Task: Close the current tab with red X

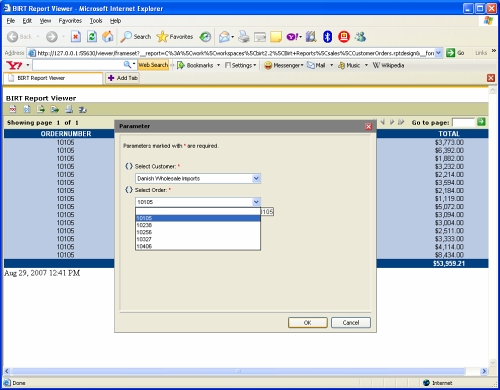Action: 491,78
